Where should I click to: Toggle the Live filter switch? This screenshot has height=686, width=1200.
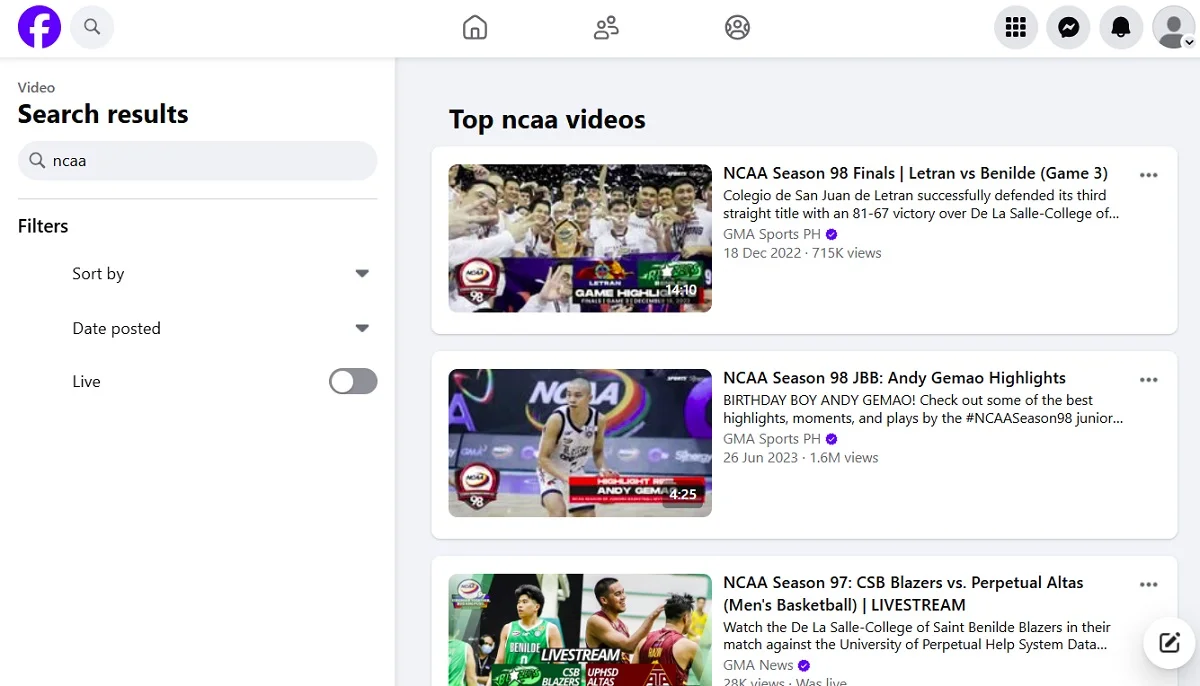353,381
